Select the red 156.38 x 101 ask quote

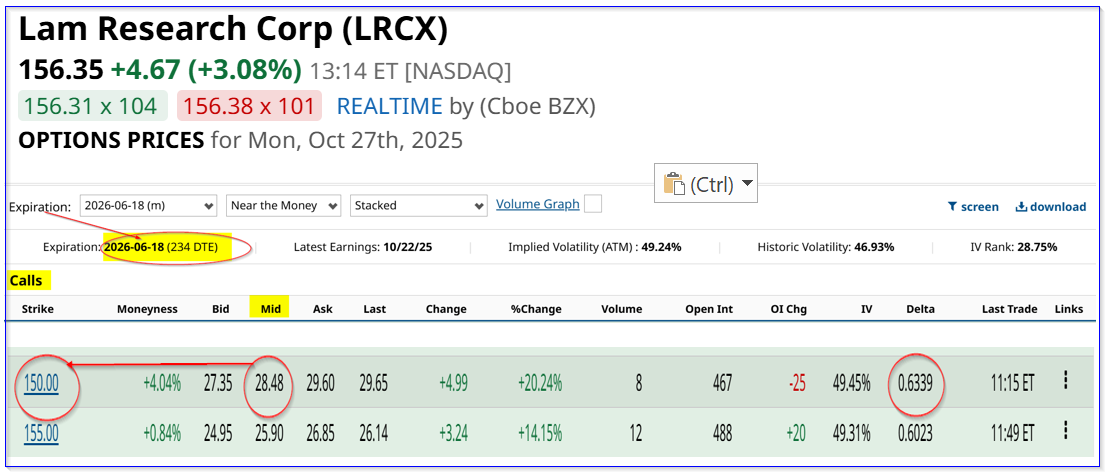pos(249,106)
